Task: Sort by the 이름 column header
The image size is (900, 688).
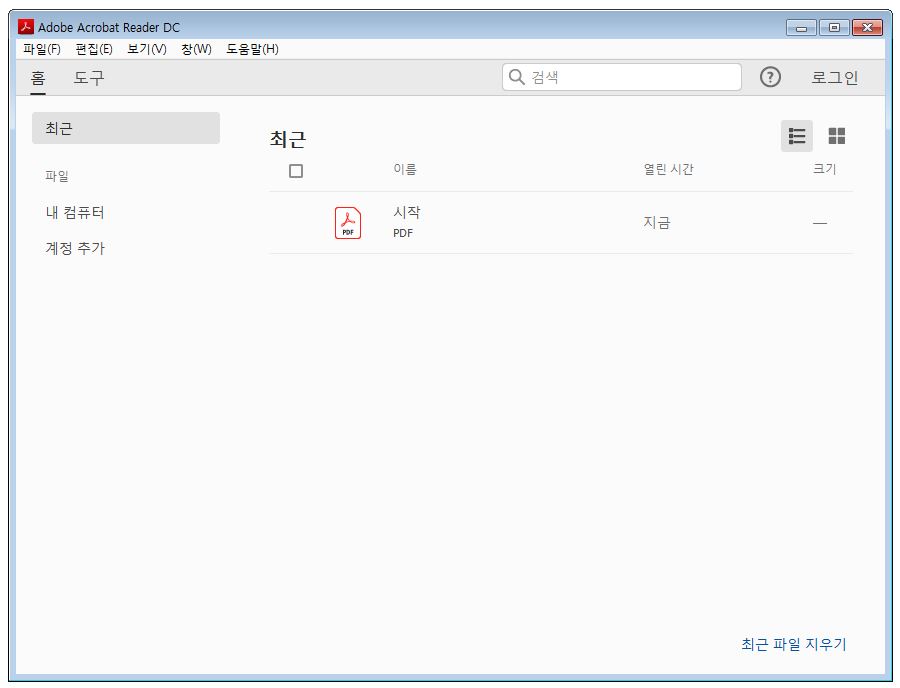Action: [x=405, y=169]
